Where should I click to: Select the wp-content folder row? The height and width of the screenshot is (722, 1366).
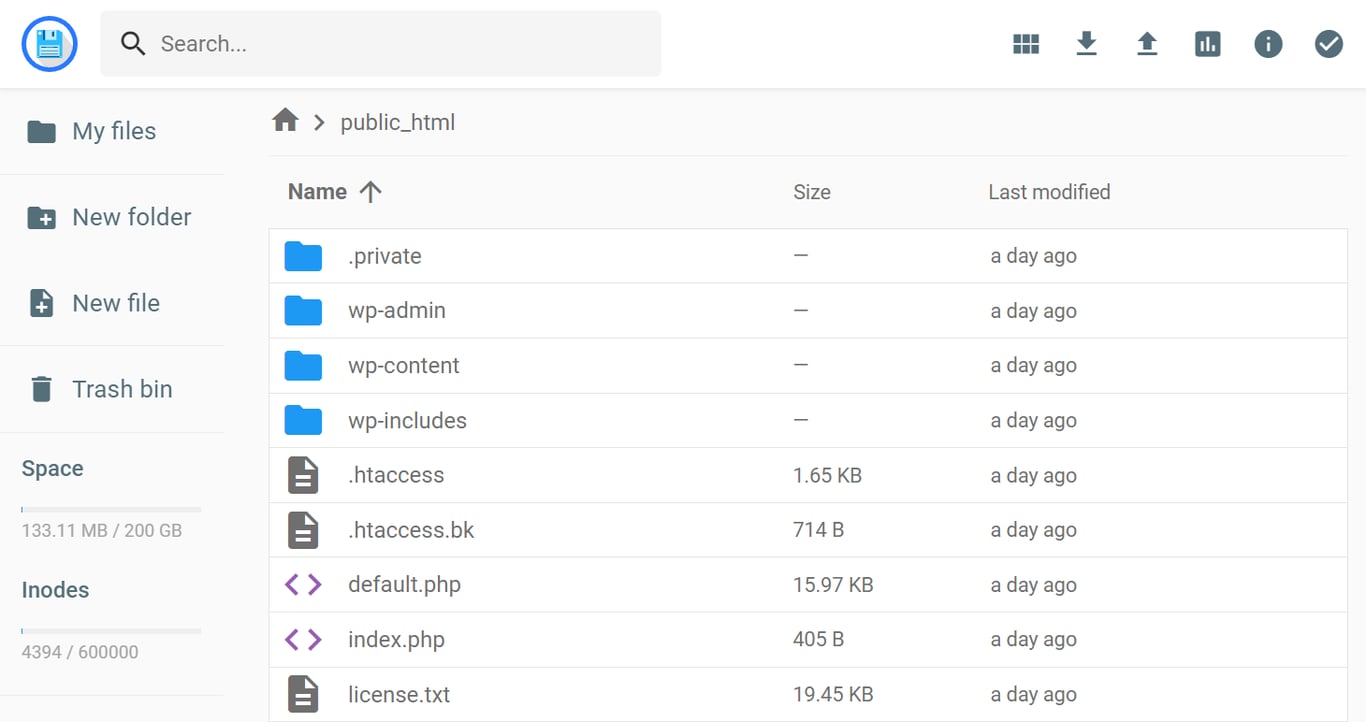[404, 365]
